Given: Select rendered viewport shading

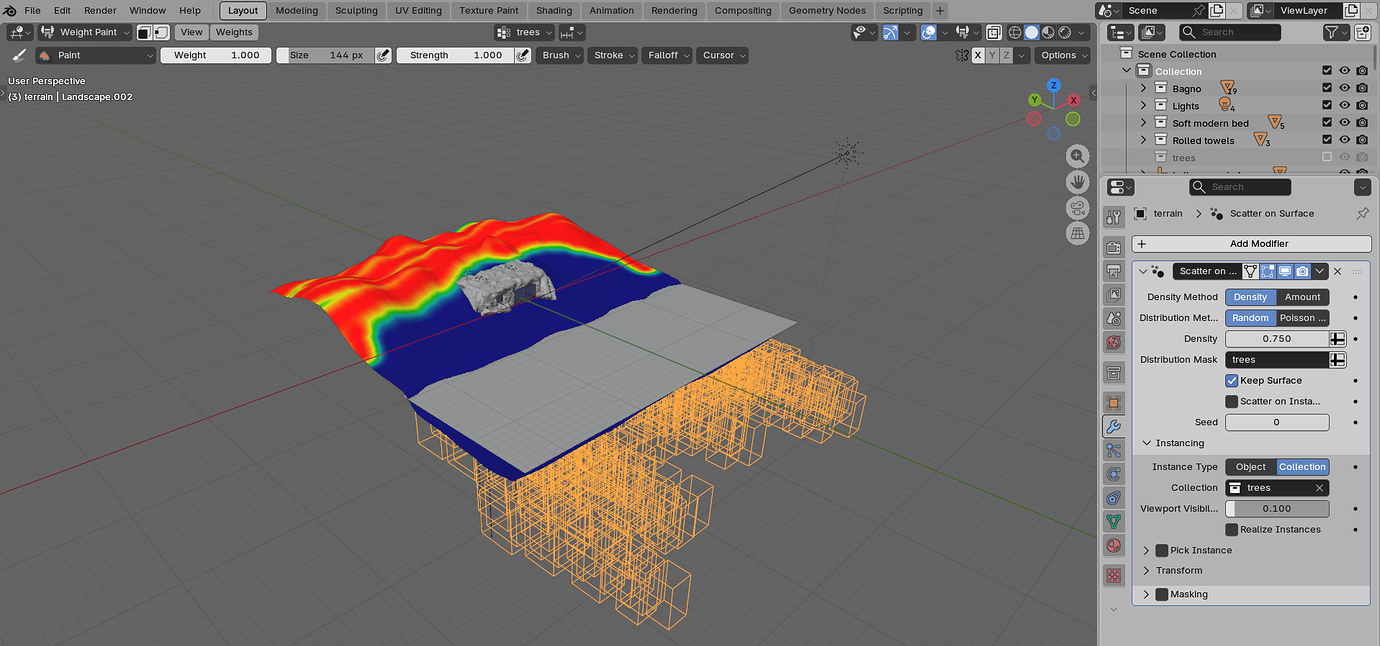Looking at the screenshot, I should 1063,33.
